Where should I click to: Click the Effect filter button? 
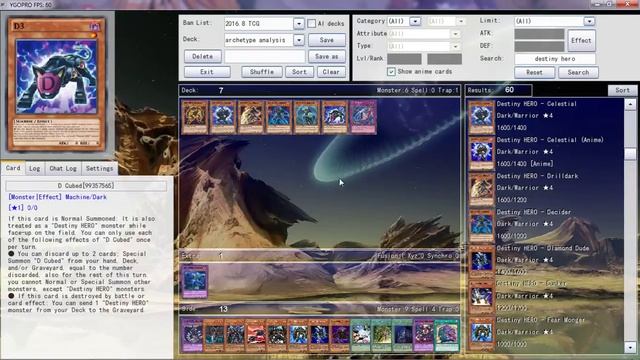(x=581, y=40)
